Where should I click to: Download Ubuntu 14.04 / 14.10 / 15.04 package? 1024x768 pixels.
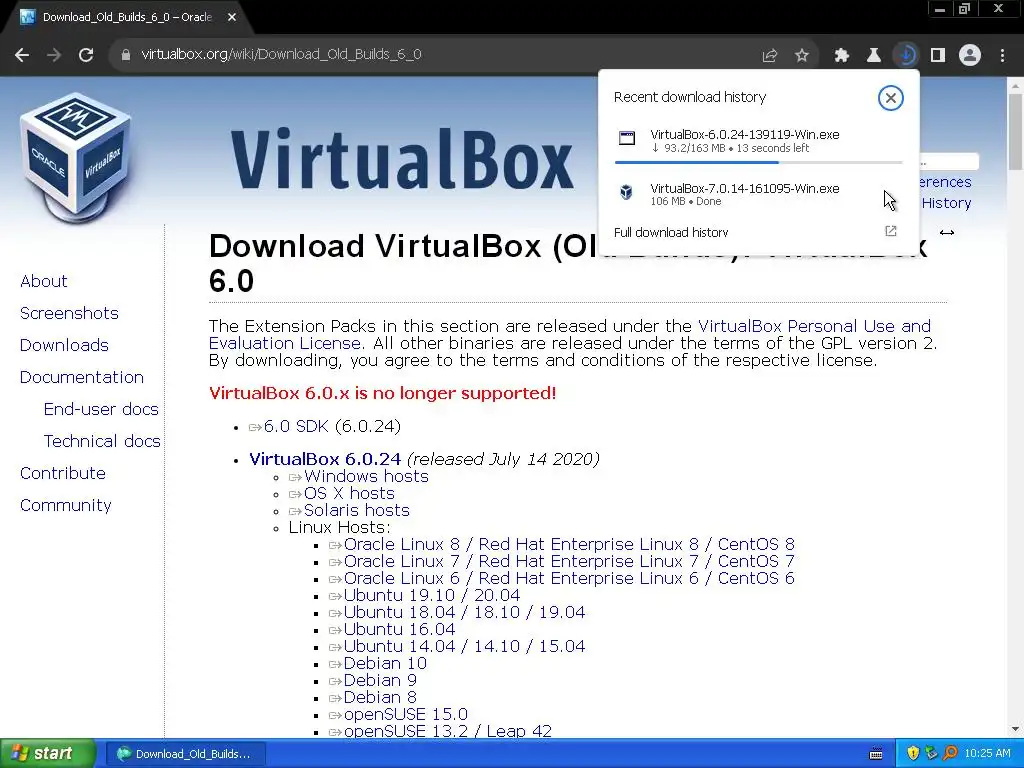(464, 647)
